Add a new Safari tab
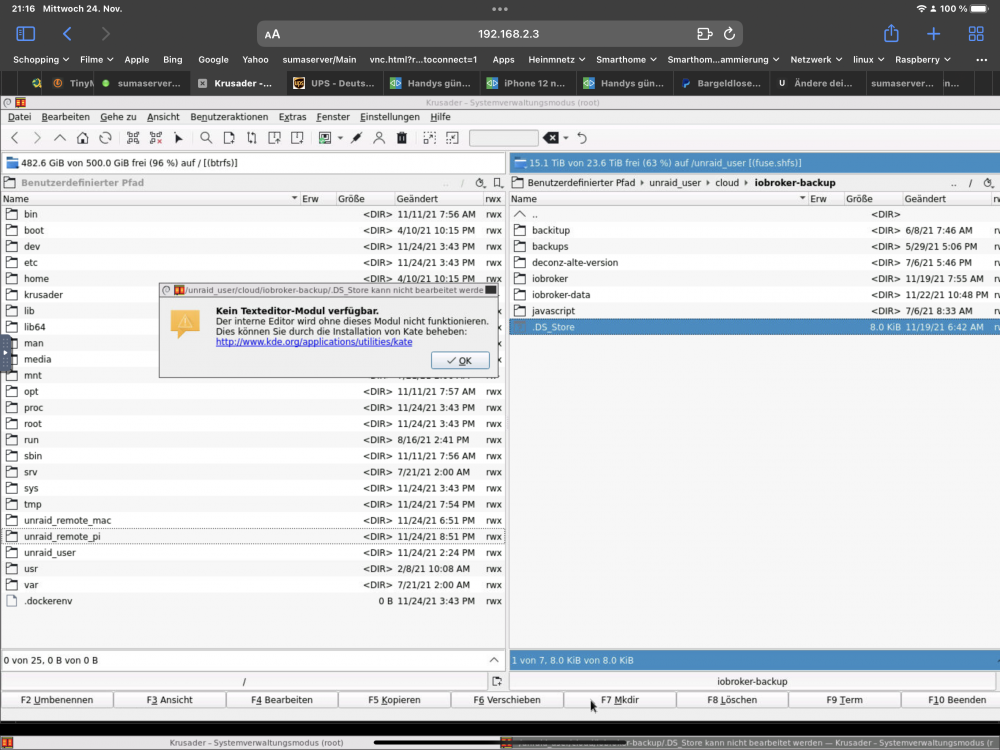The height and width of the screenshot is (750, 1000). click(933, 34)
